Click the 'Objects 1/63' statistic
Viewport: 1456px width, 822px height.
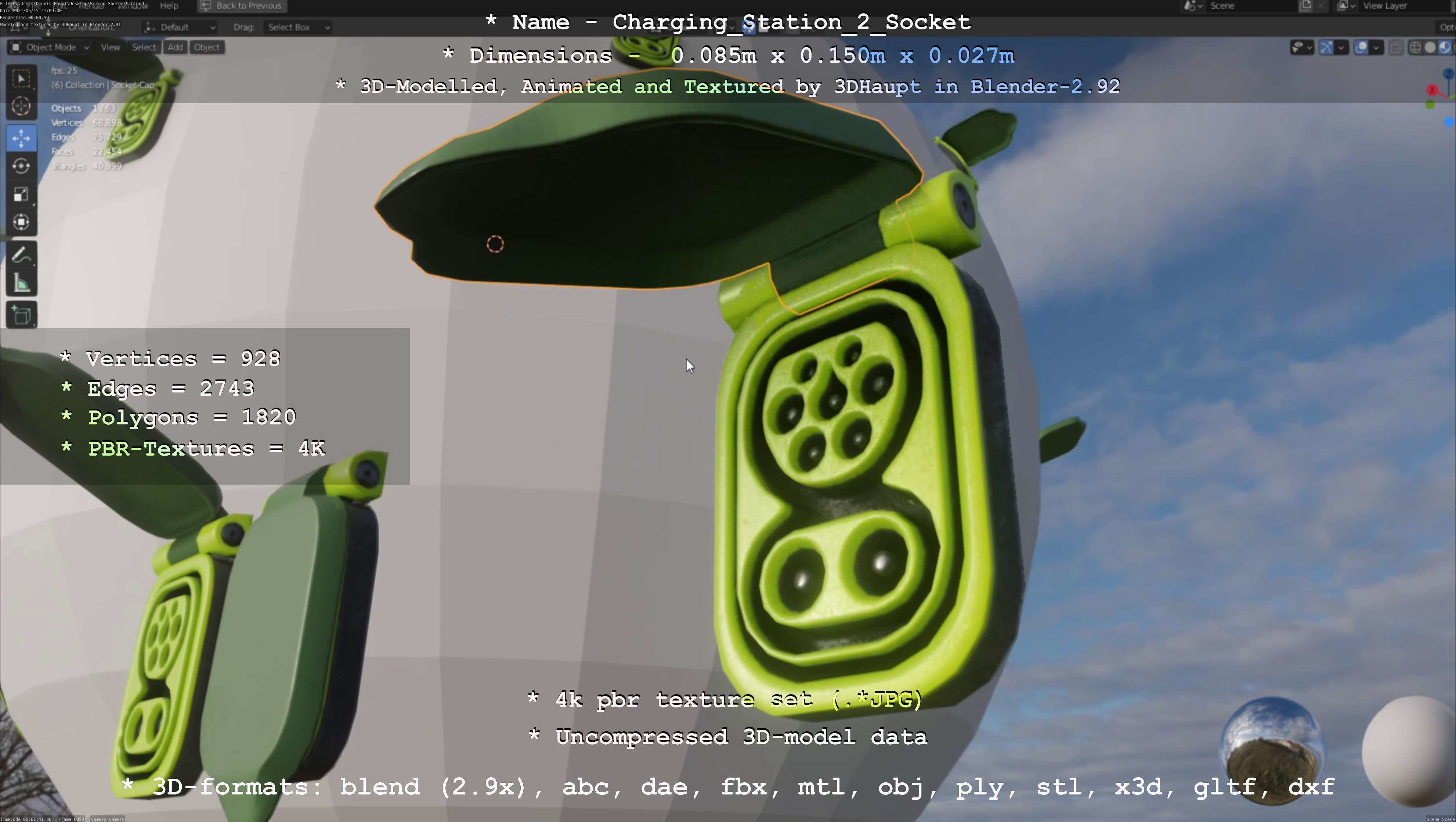(x=83, y=108)
